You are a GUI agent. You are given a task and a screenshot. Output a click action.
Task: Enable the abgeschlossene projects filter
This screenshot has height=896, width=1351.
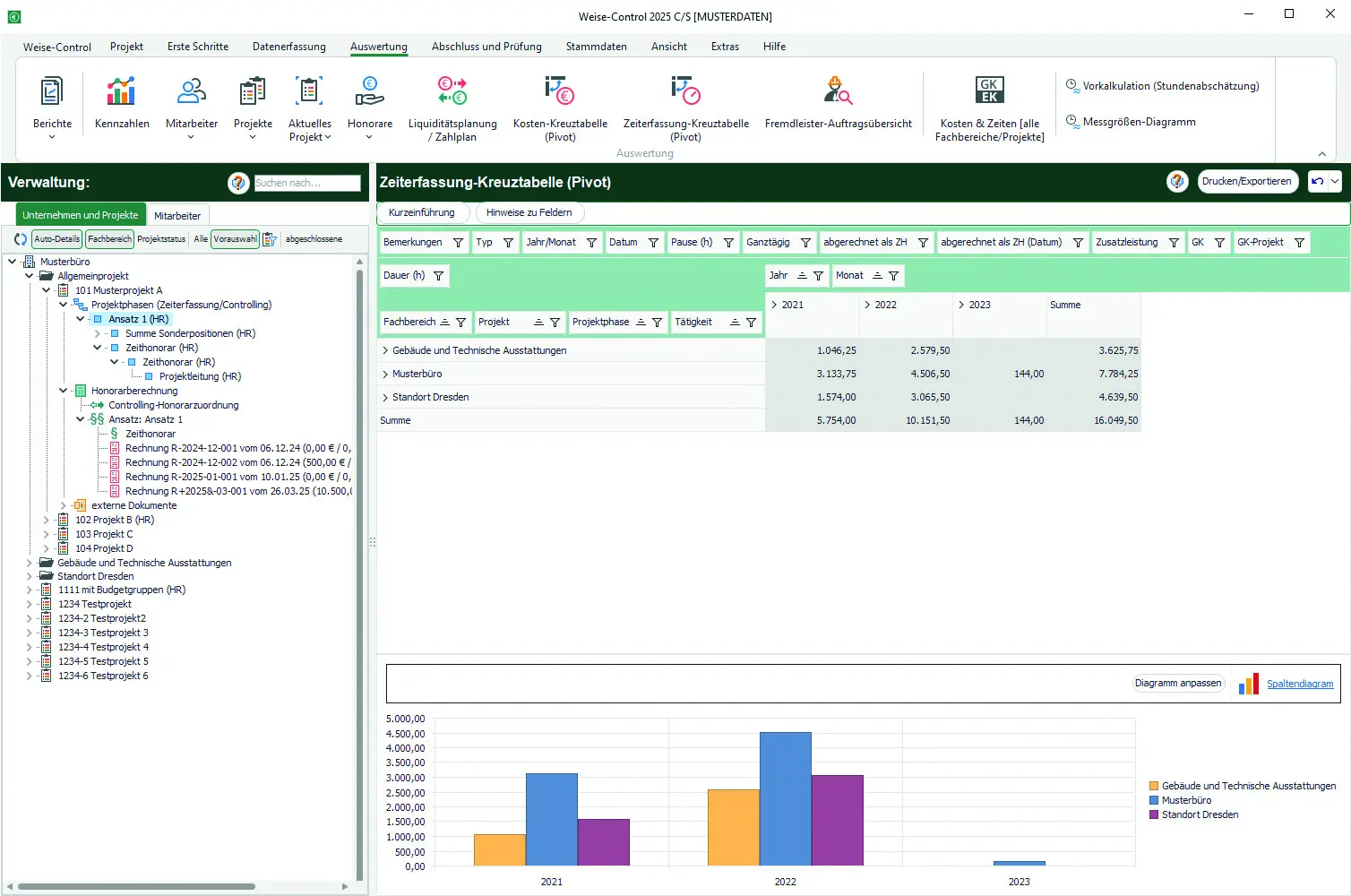[x=313, y=239]
